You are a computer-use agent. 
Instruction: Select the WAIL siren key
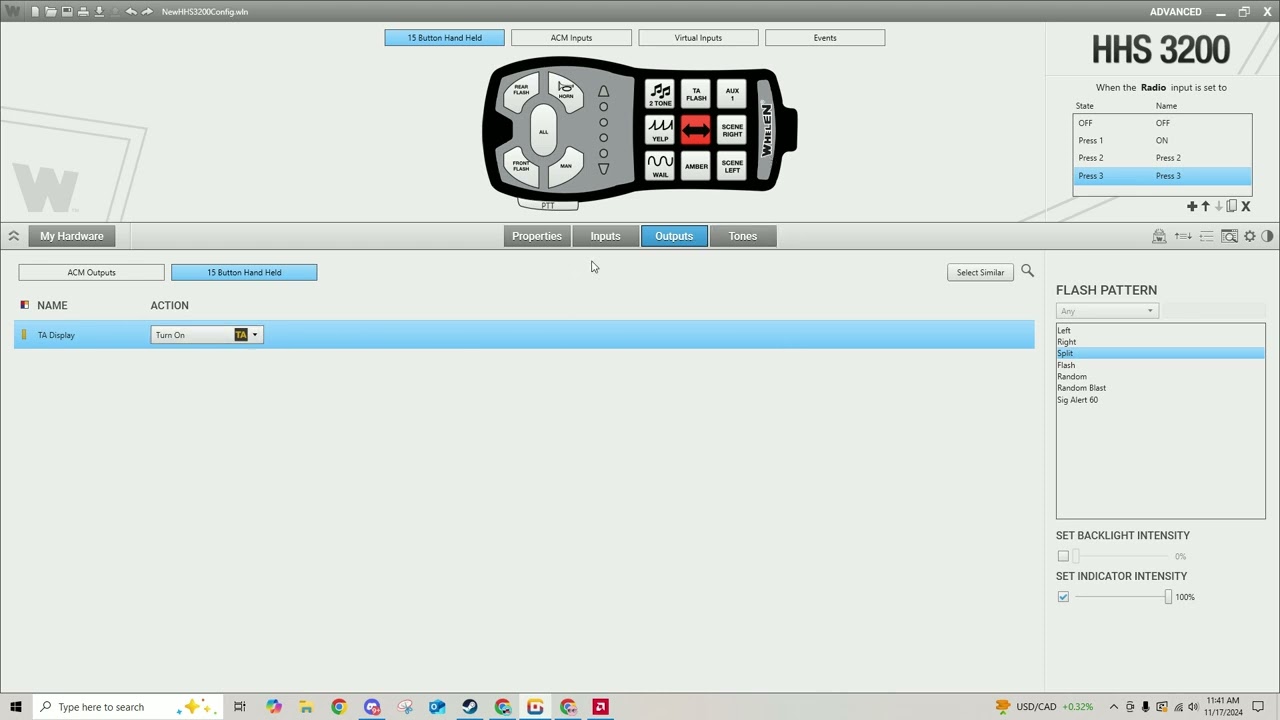coord(660,166)
